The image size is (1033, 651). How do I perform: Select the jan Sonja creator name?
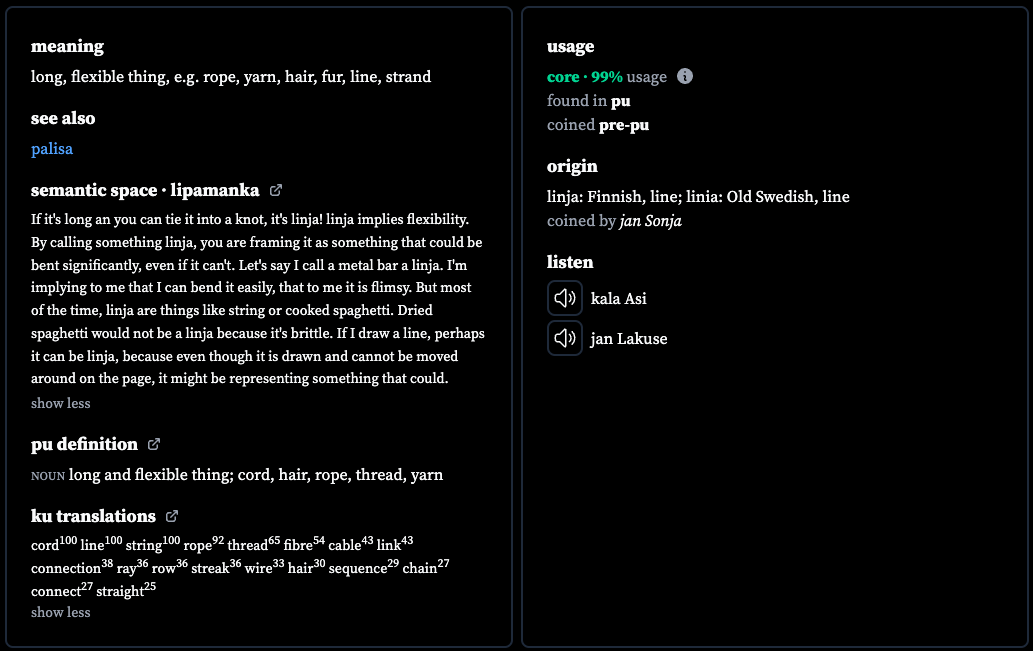[651, 221]
